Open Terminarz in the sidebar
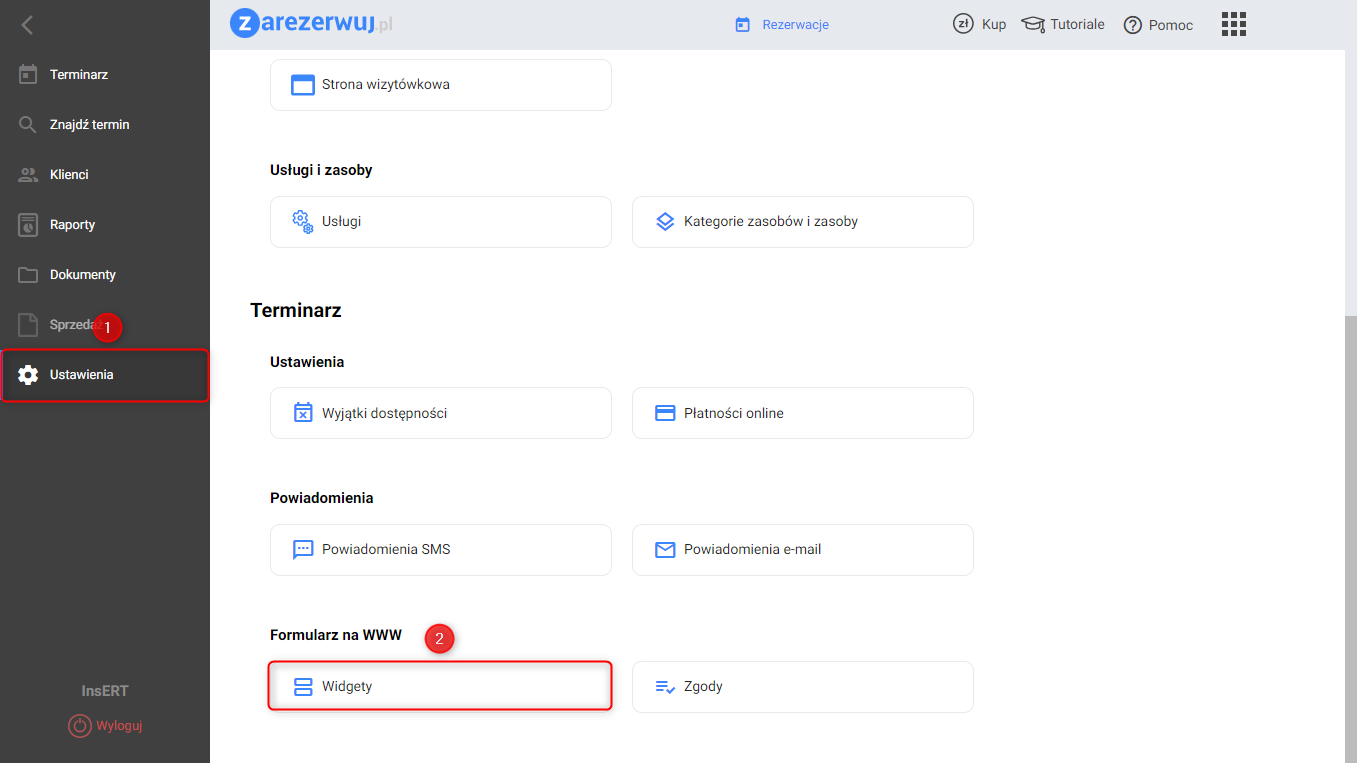Image resolution: width=1357 pixels, height=763 pixels. coord(78,75)
